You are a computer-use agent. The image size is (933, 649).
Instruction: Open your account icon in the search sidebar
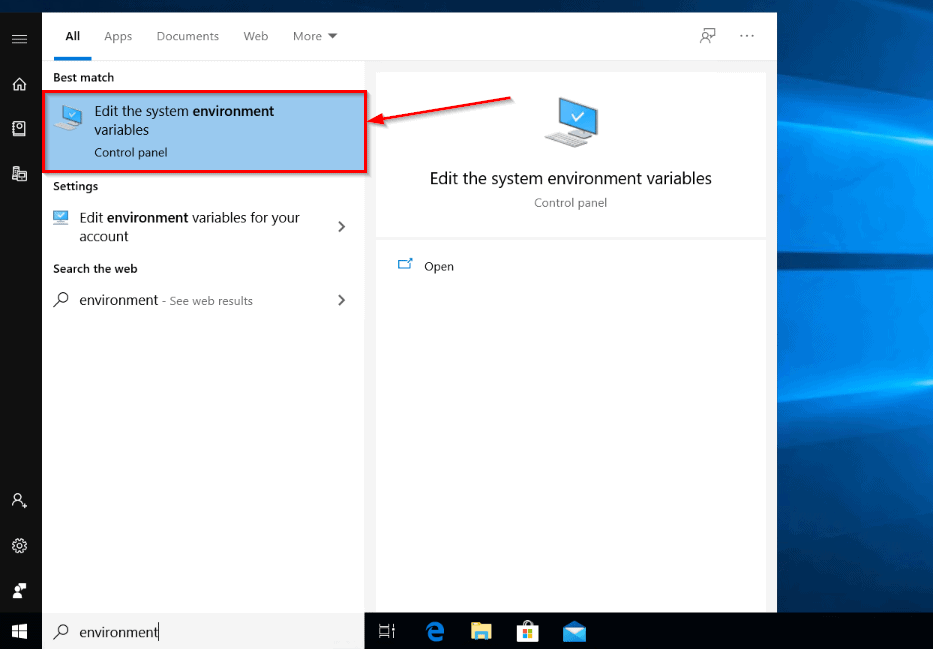pyautogui.click(x=20, y=501)
